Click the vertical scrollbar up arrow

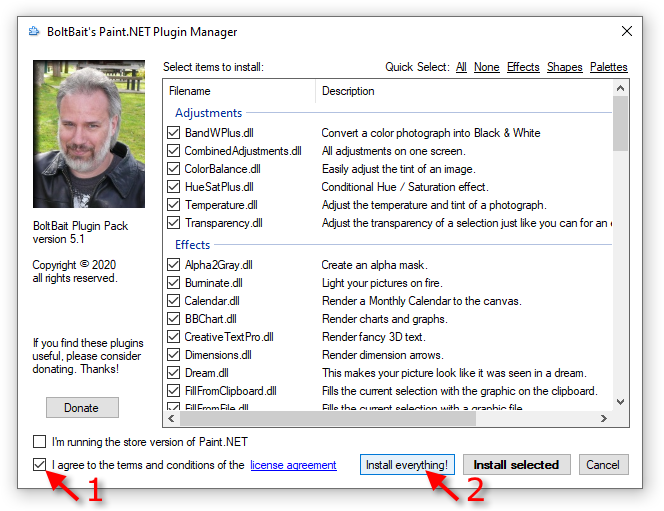(x=620, y=88)
